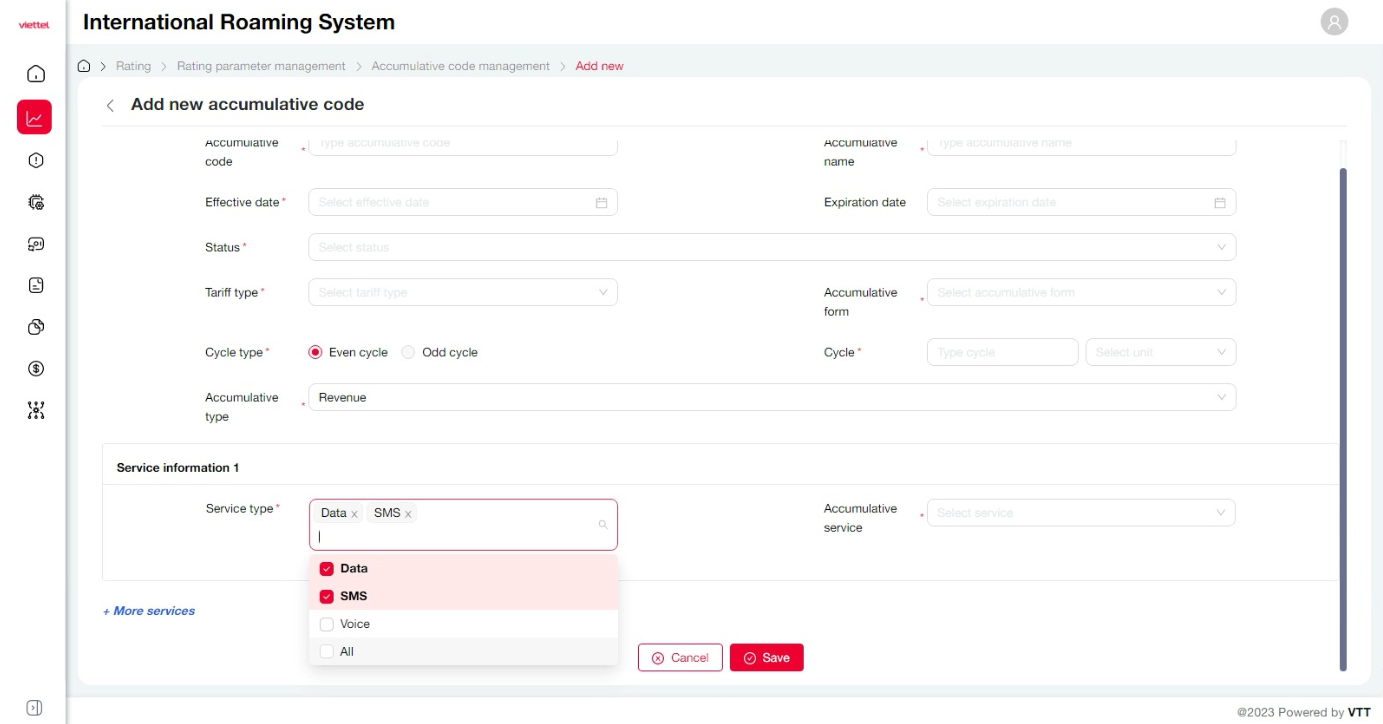This screenshot has height=724, width=1383.
Task: Collapse the sidebar using the bottom icon
Action: click(34, 708)
